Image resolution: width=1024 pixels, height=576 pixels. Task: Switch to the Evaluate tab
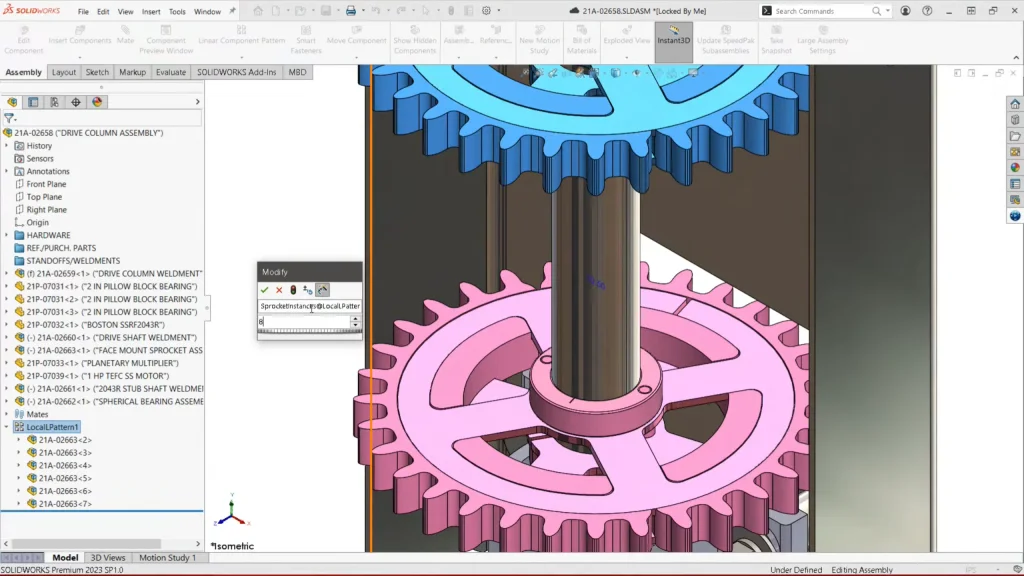point(170,72)
